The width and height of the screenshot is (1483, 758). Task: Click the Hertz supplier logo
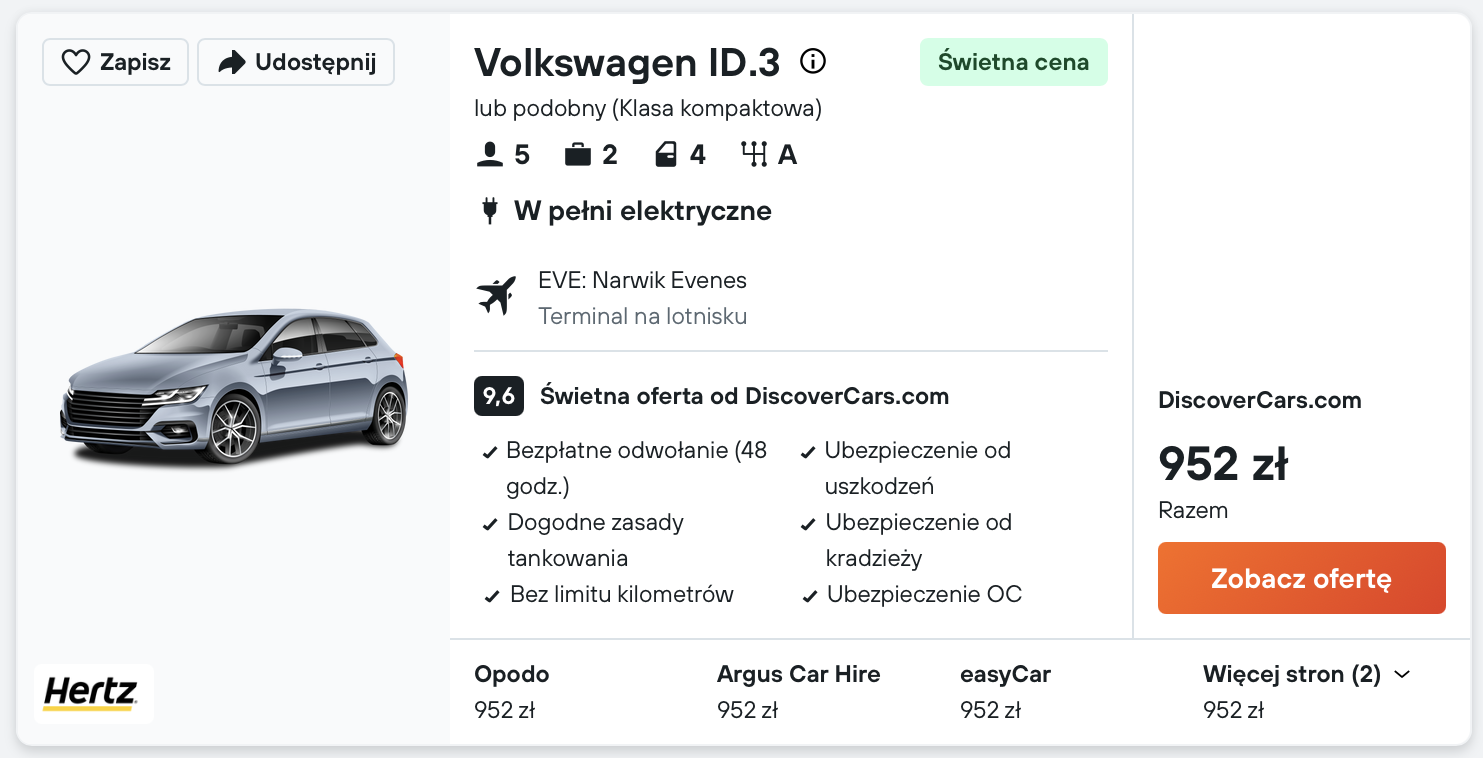(x=92, y=692)
